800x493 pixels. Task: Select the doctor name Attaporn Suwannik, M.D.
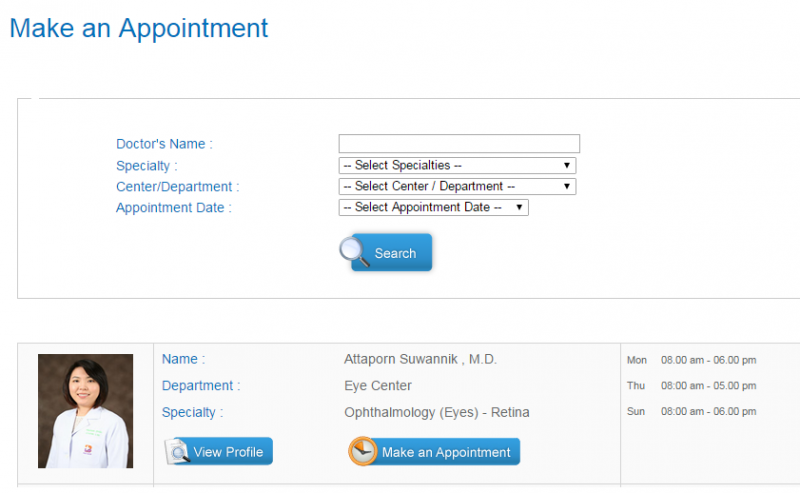[420, 359]
